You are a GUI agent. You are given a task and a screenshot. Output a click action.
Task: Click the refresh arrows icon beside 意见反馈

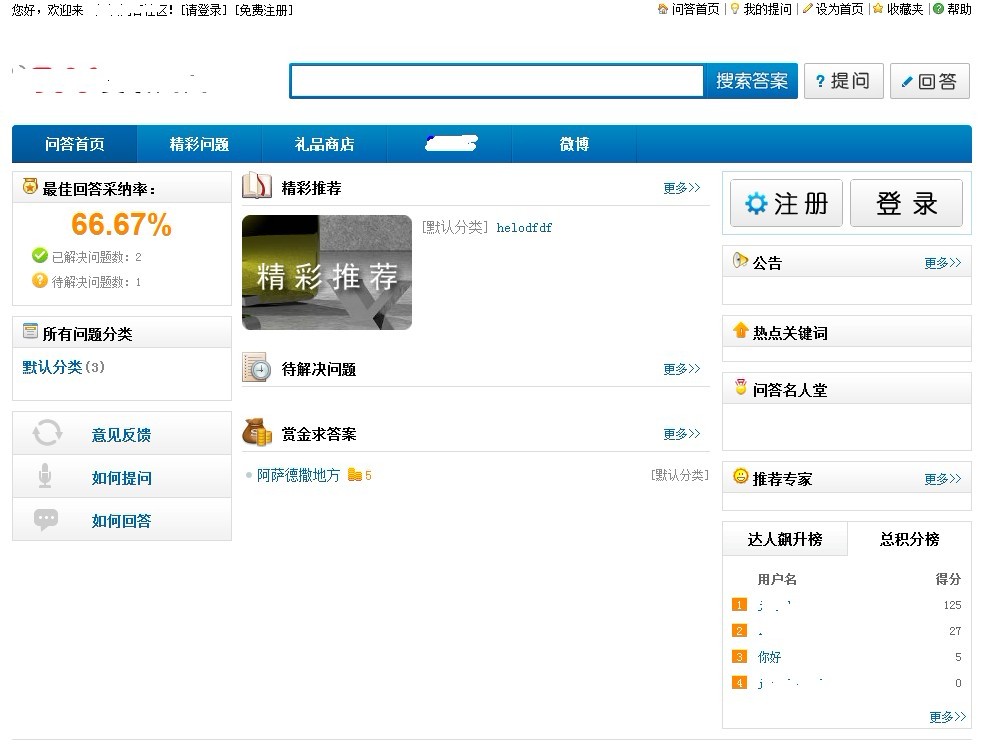tap(47, 433)
